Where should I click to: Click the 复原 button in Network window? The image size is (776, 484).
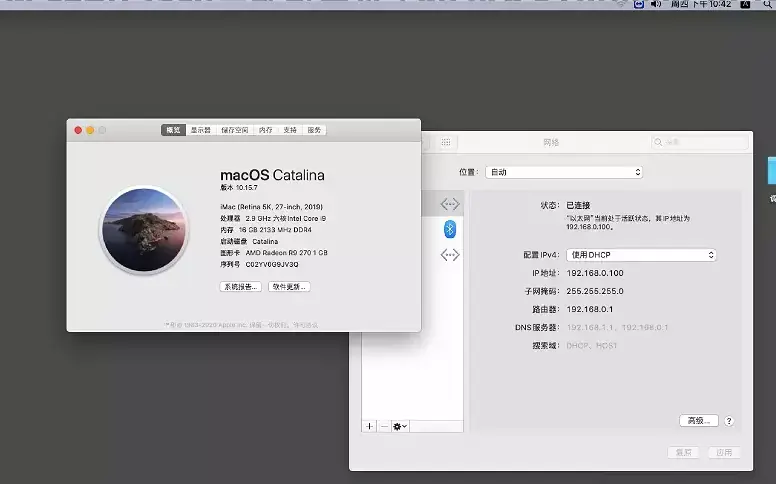[x=683, y=452]
